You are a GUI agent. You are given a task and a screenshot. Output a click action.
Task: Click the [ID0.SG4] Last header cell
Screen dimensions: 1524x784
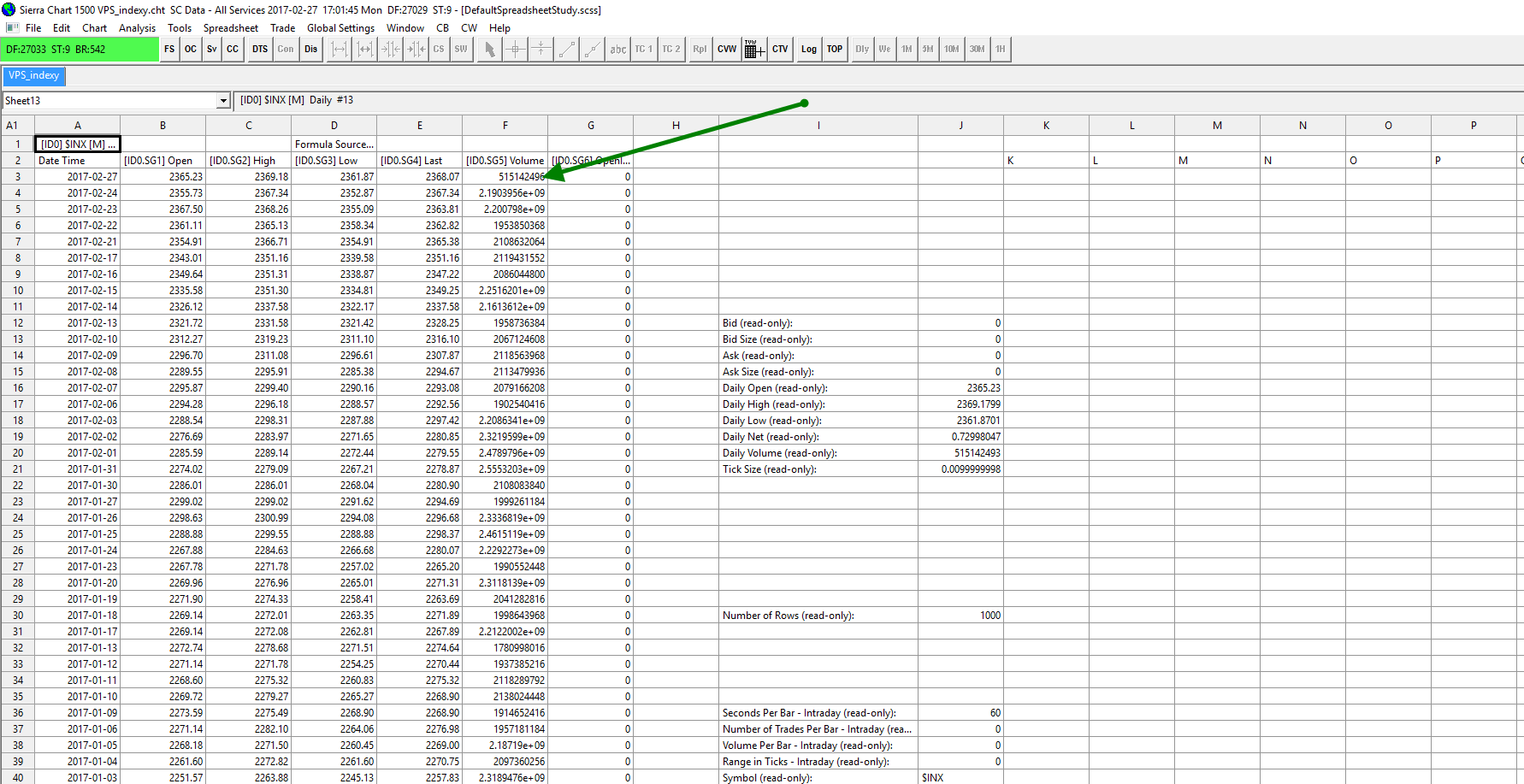point(420,161)
